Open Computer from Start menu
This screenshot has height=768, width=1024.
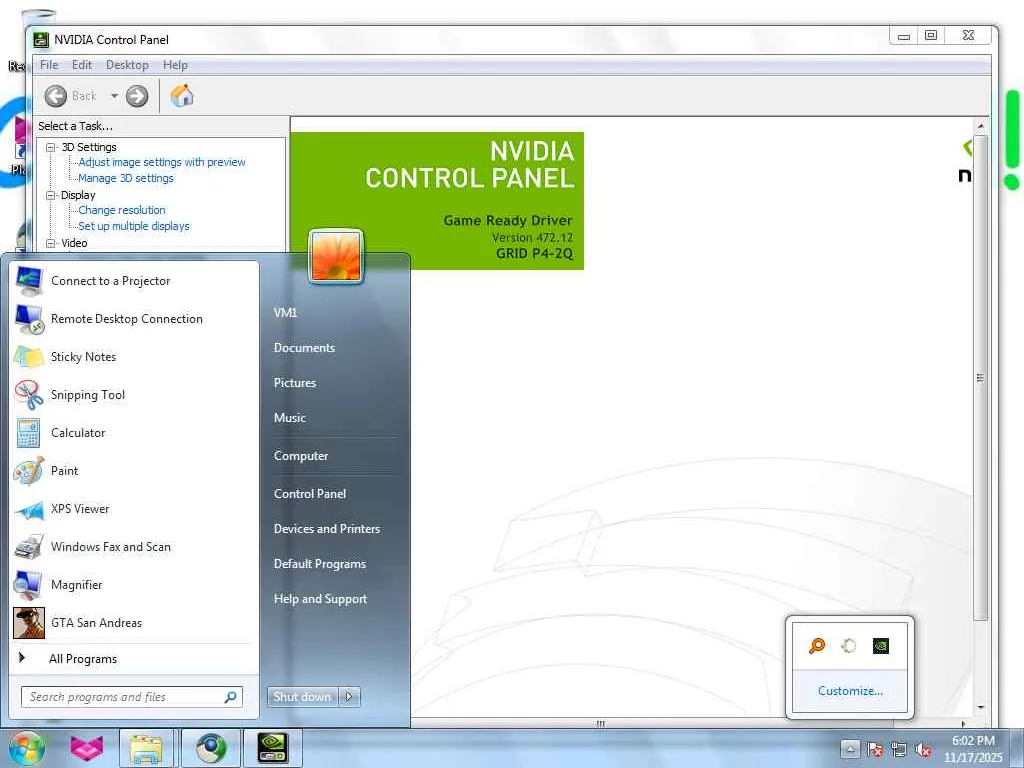pos(301,456)
